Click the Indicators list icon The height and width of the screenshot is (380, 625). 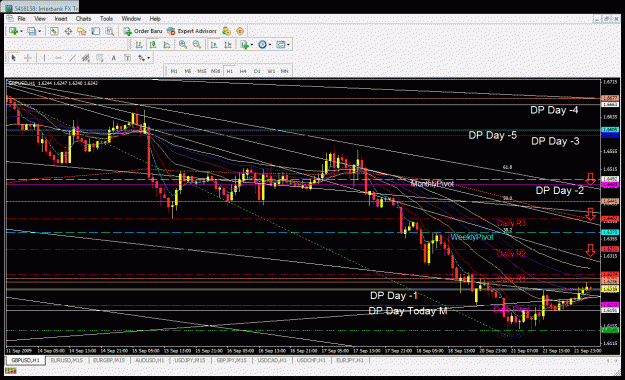(x=244, y=45)
